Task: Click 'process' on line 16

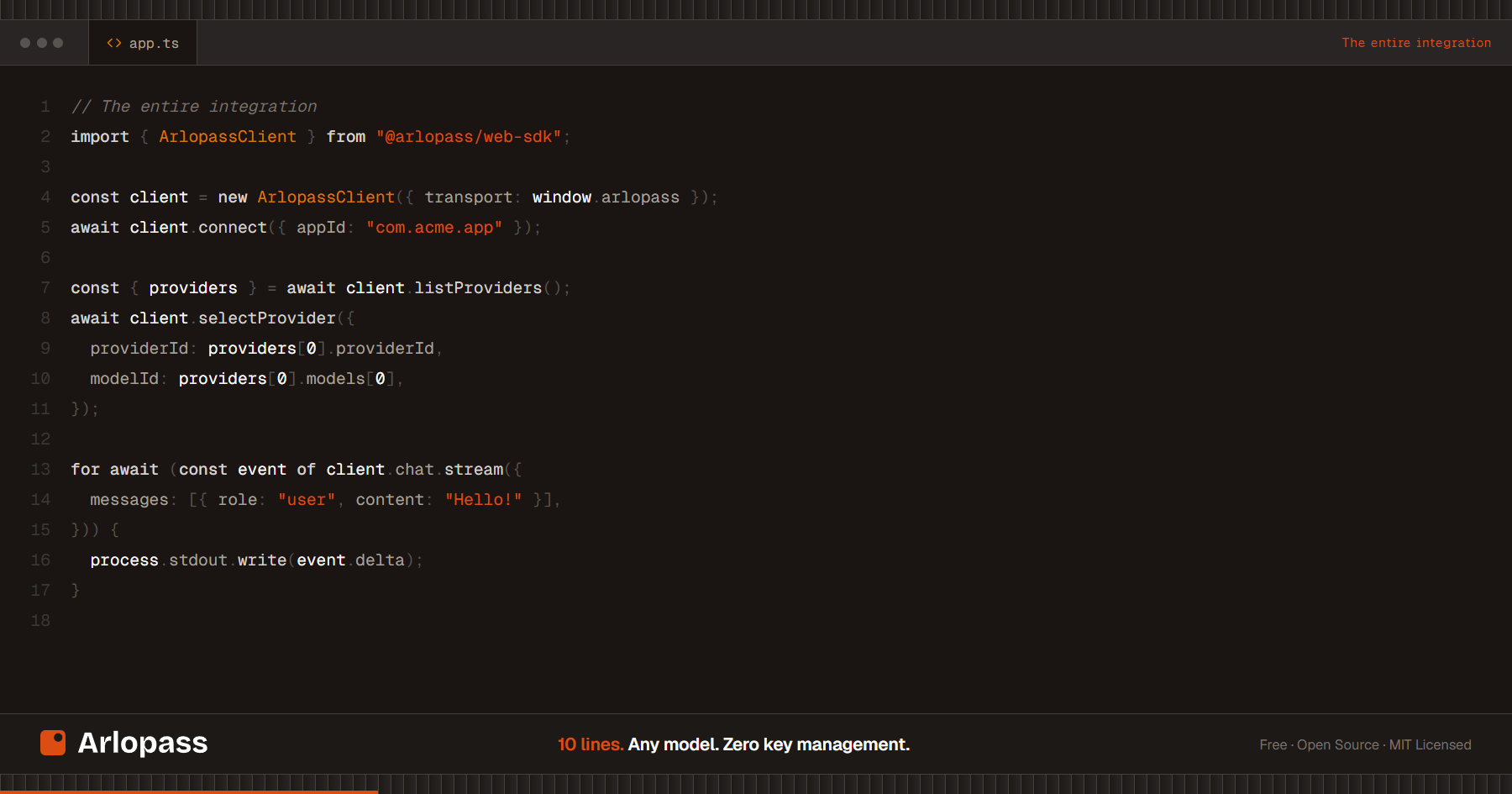Action: click(x=124, y=560)
